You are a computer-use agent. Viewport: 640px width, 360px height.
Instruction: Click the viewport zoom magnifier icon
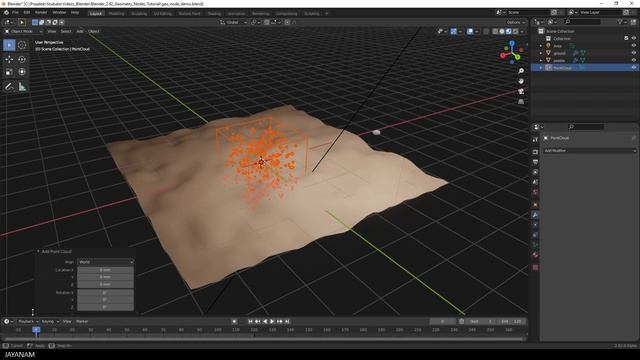[x=521, y=71]
